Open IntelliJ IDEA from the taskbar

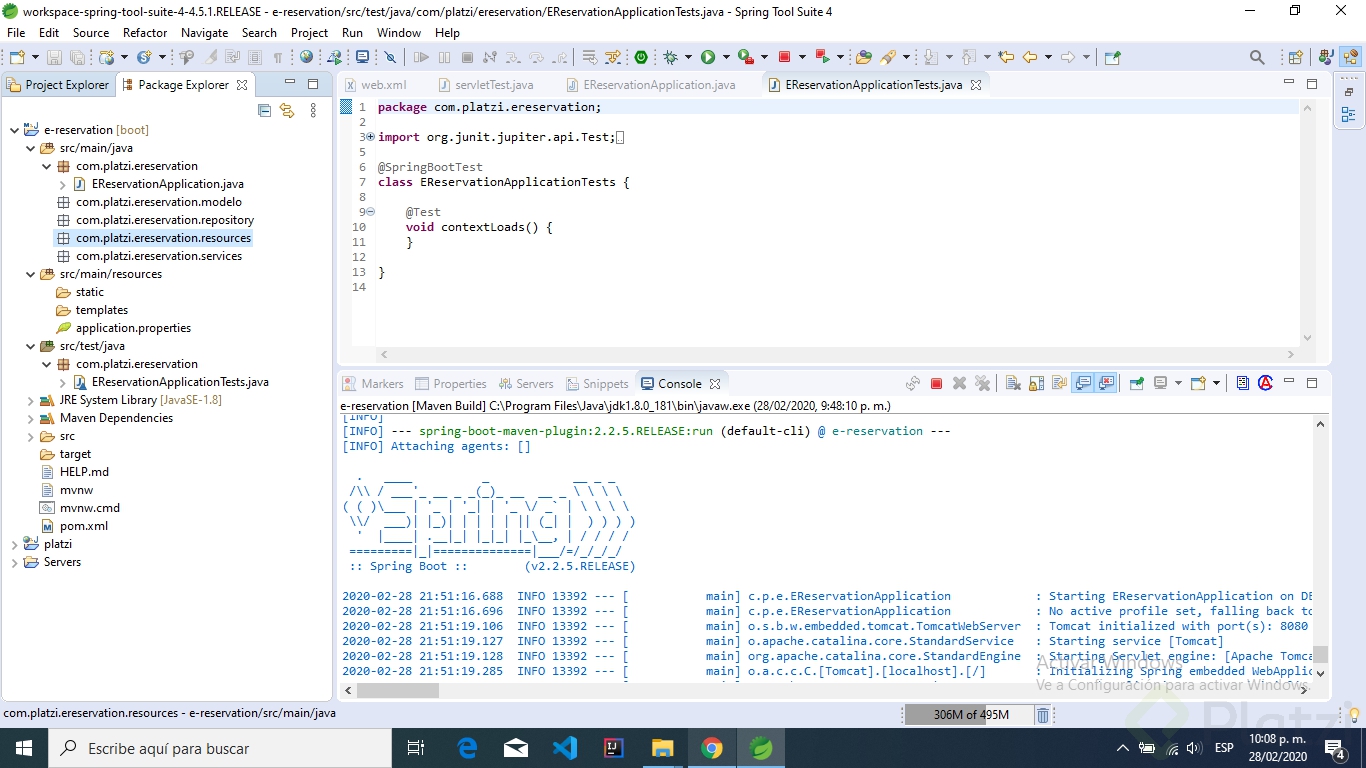coord(613,747)
